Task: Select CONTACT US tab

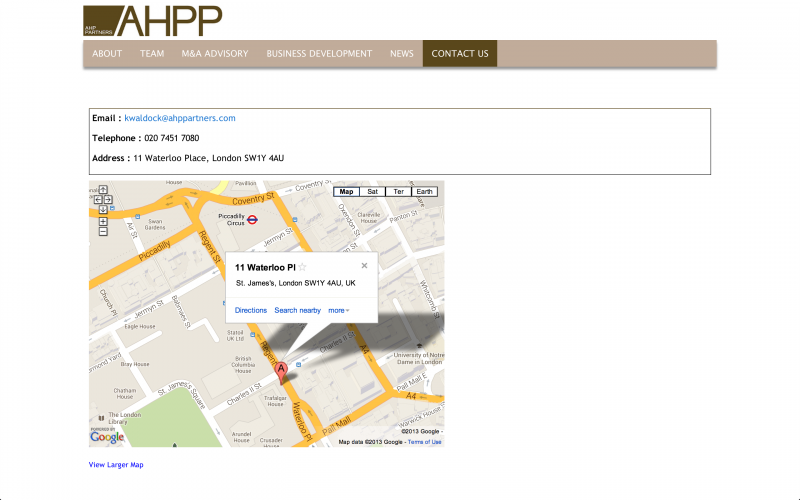Action: click(460, 54)
